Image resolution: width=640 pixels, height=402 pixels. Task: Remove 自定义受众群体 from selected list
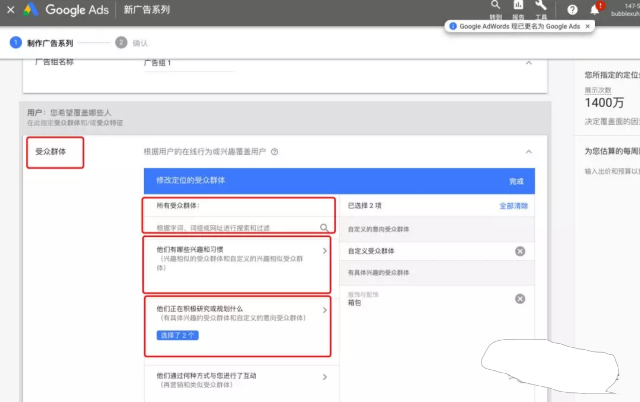[519, 250]
